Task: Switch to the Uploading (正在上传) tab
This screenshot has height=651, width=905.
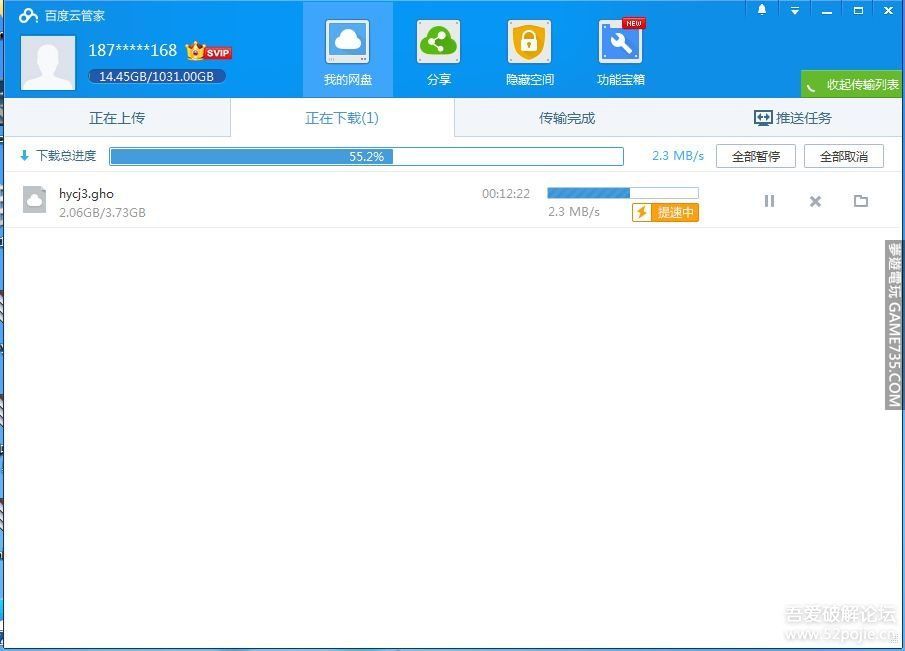Action: tap(117, 118)
